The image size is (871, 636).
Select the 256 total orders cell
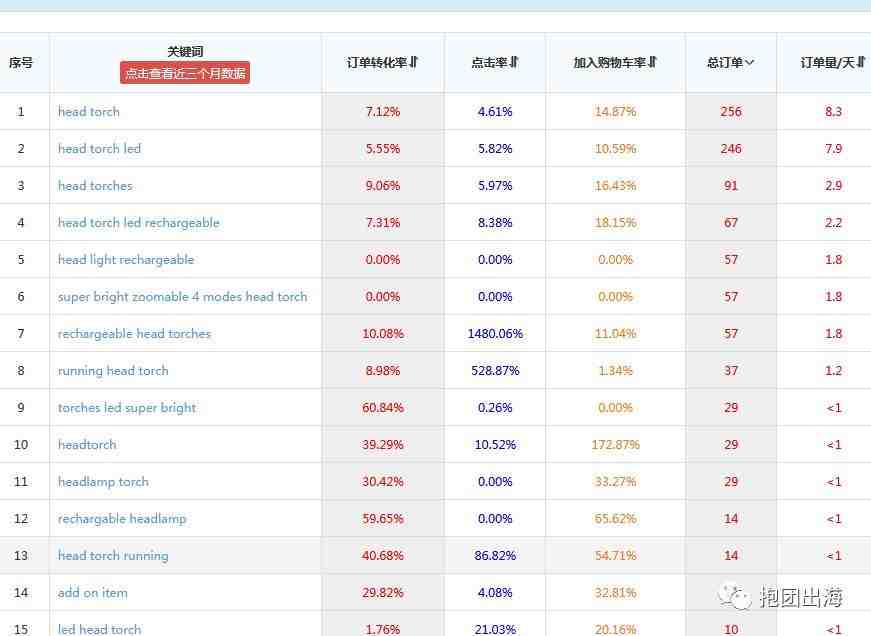coord(731,112)
